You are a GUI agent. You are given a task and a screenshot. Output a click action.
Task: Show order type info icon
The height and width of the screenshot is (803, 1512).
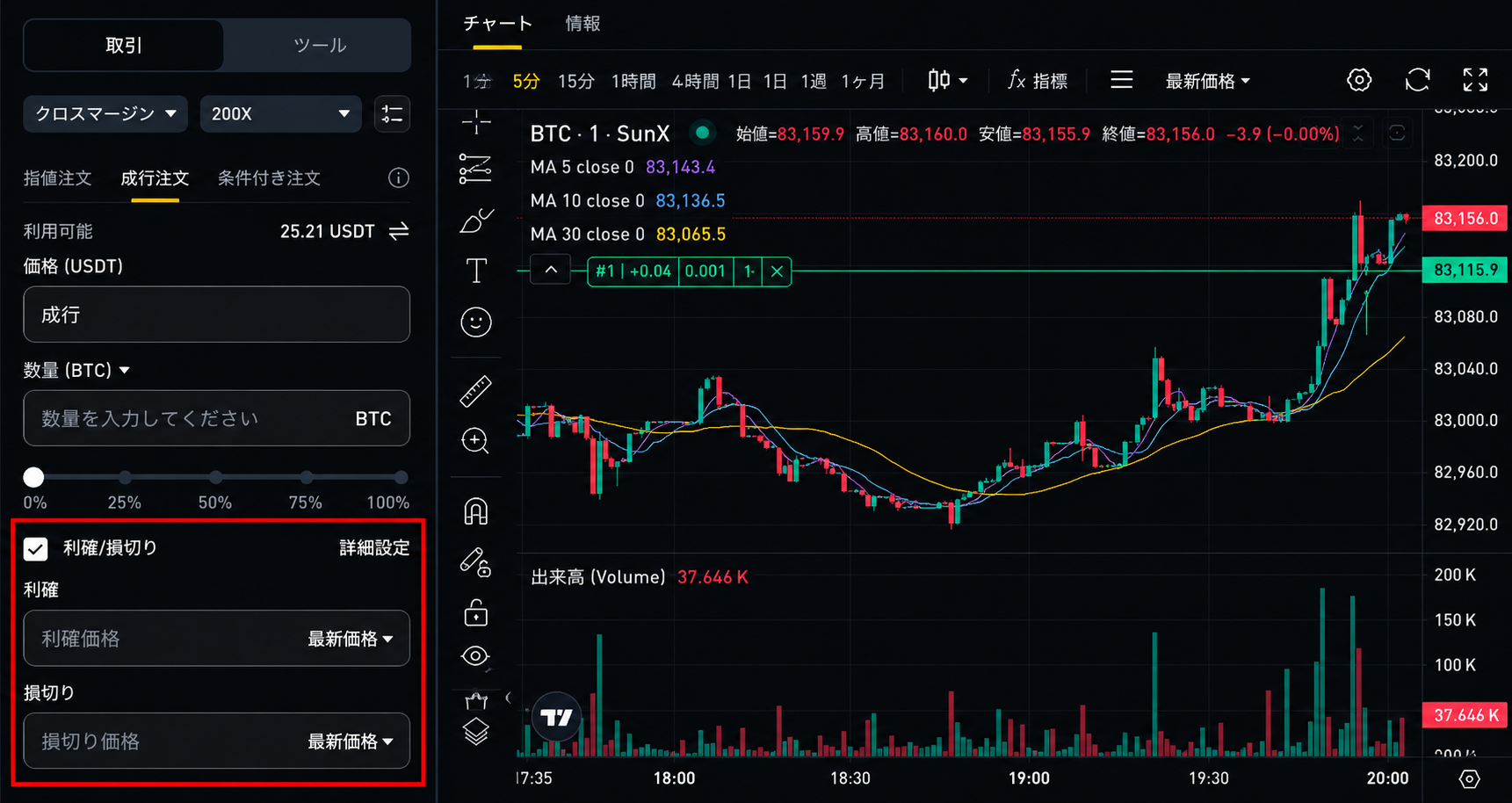tap(399, 178)
